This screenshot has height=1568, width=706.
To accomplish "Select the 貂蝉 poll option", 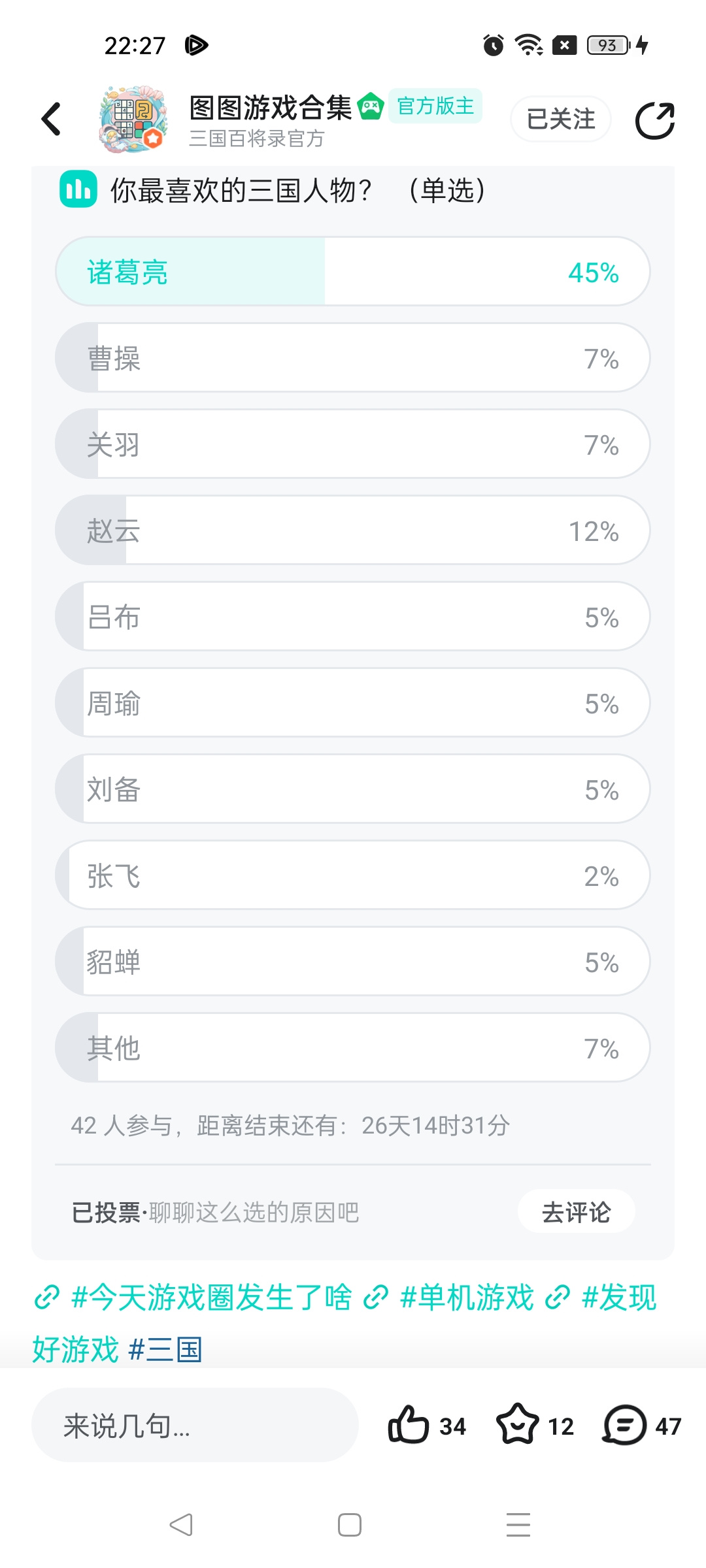I will tap(353, 962).
